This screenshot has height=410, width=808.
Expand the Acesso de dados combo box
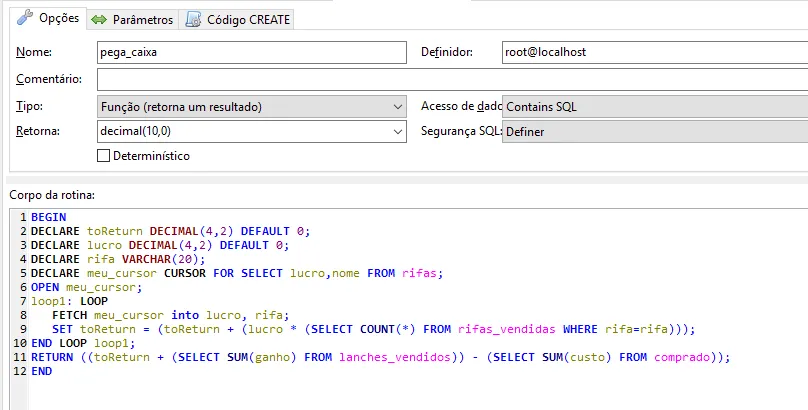pyautogui.click(x=655, y=106)
